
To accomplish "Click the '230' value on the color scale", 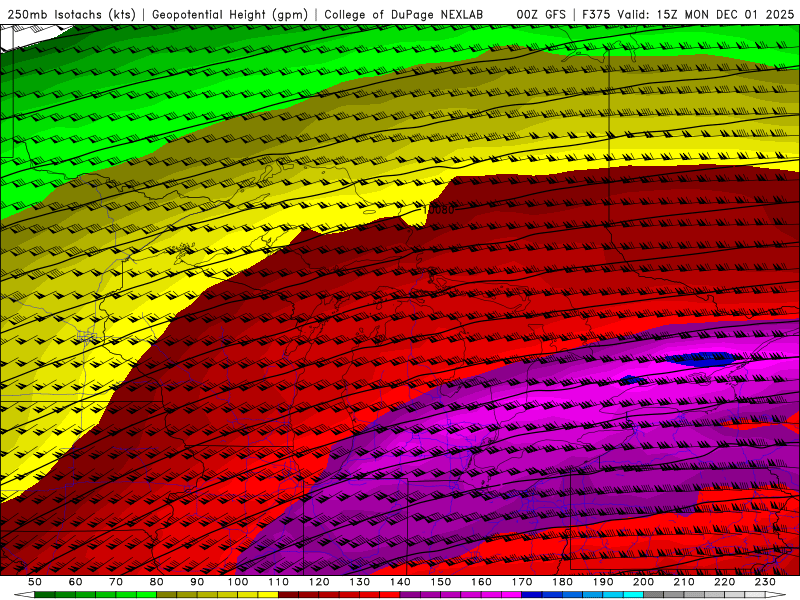I will [765, 582].
